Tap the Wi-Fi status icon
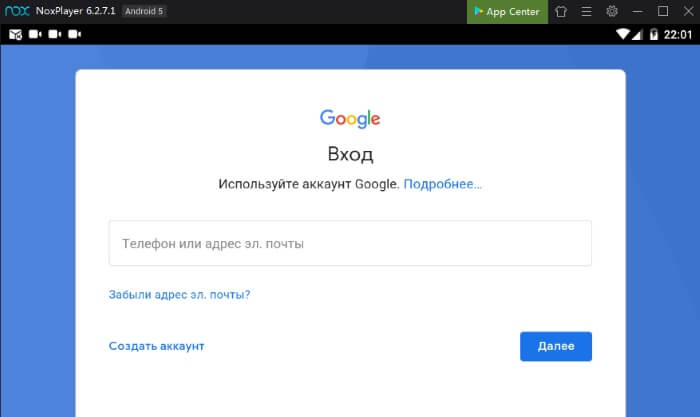Viewport: 700px width, 417px height. click(623, 34)
